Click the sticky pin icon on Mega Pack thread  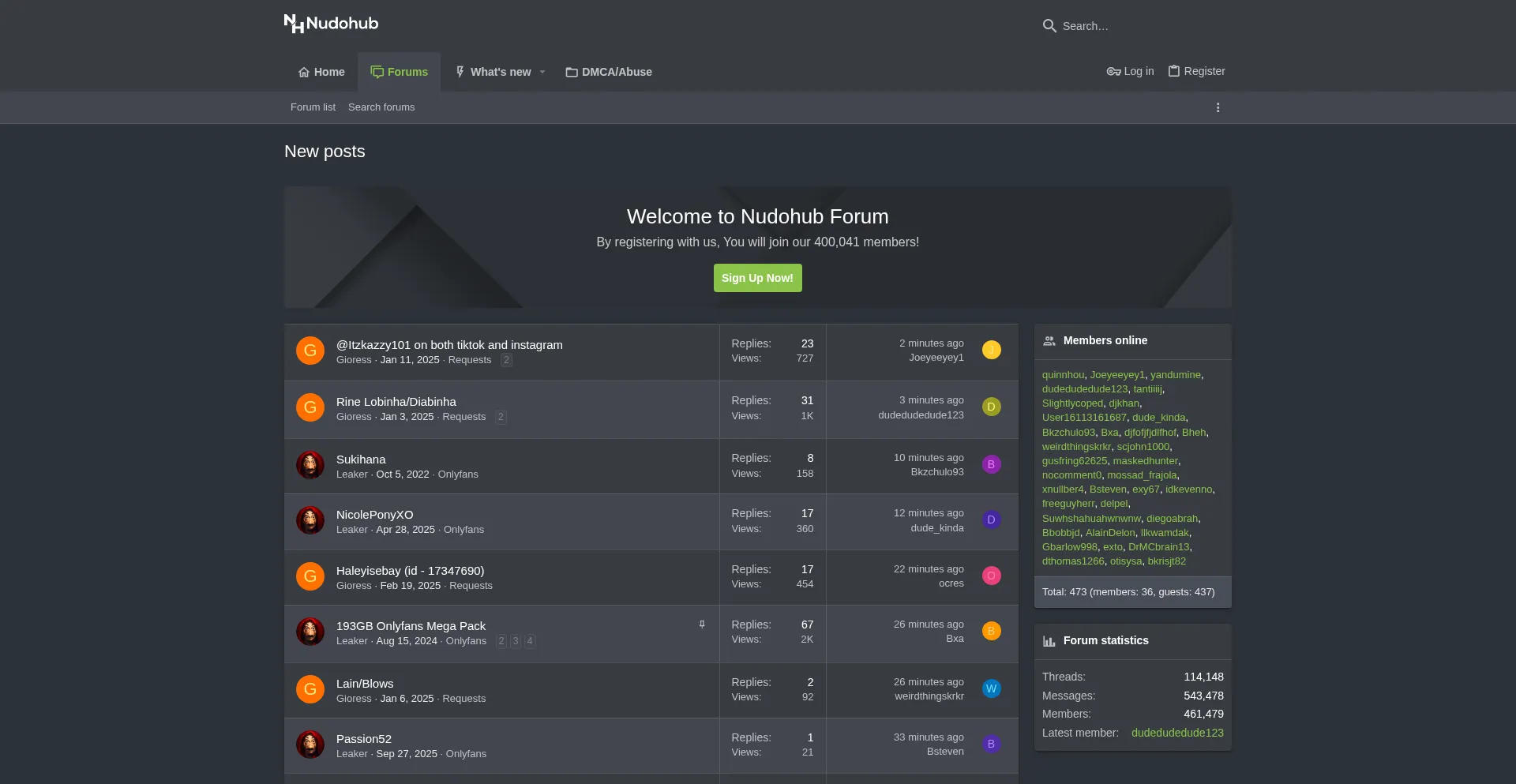pos(702,625)
